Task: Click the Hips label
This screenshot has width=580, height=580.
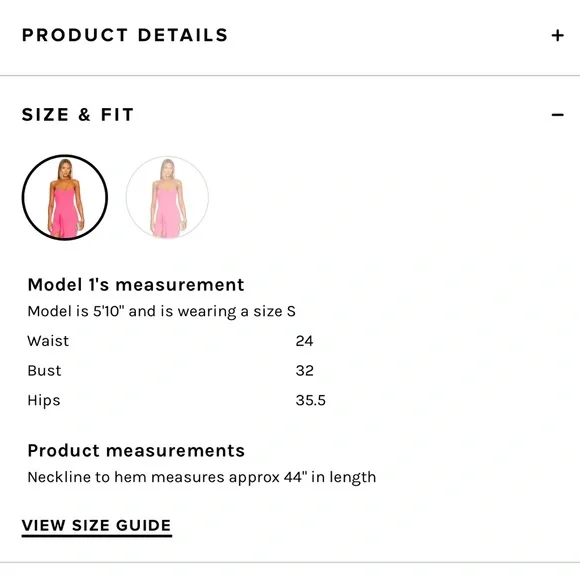Action: pyautogui.click(x=44, y=401)
